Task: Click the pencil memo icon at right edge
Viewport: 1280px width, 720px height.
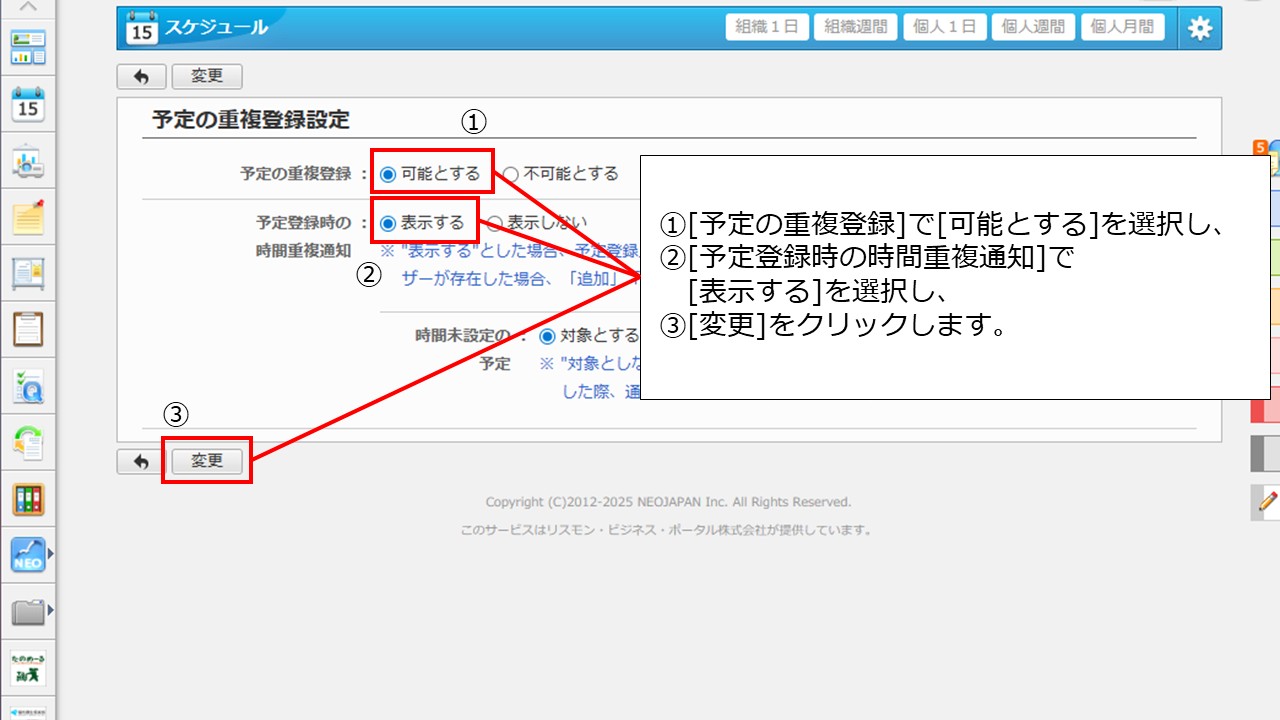Action: point(1267,502)
